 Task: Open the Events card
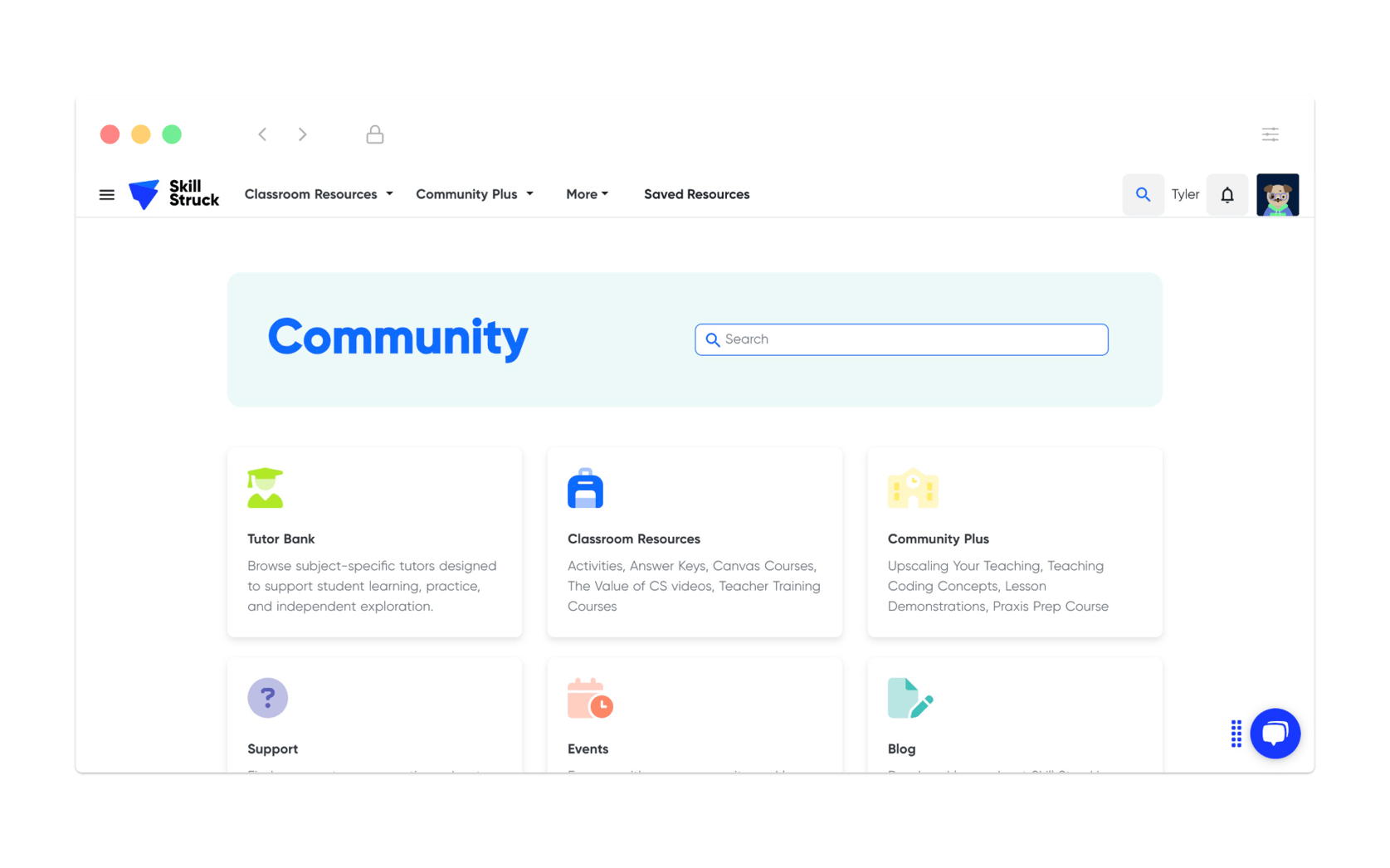pos(694,717)
